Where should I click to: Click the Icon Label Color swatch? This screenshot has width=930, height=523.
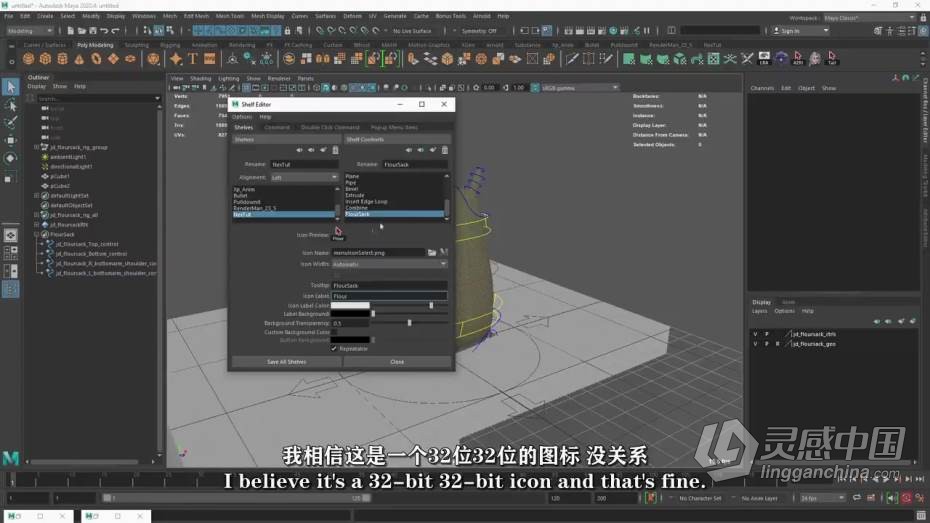350,305
